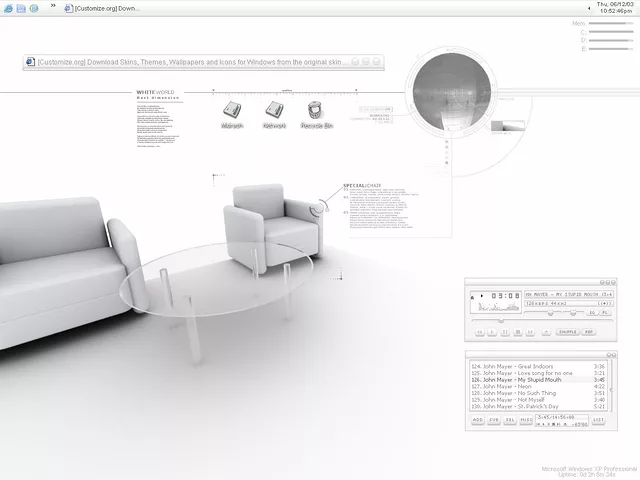Viewport: 640px width, 480px height.
Task: Skip to next track in Winamp
Action: (x=531, y=332)
